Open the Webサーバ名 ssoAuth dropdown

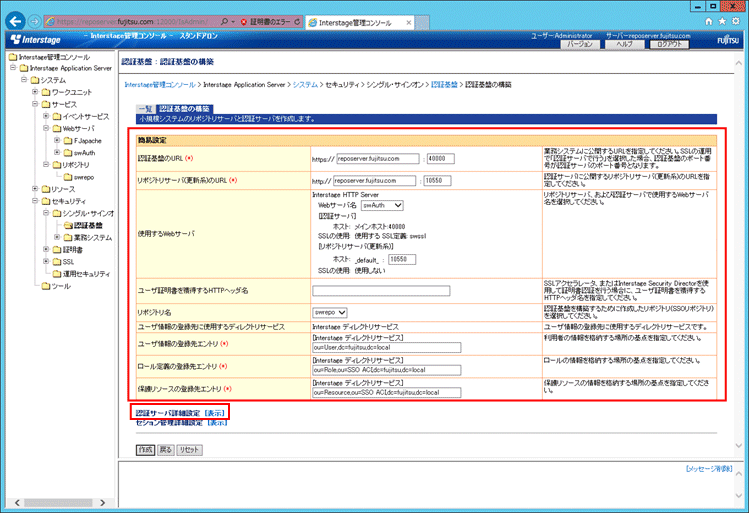(382, 205)
